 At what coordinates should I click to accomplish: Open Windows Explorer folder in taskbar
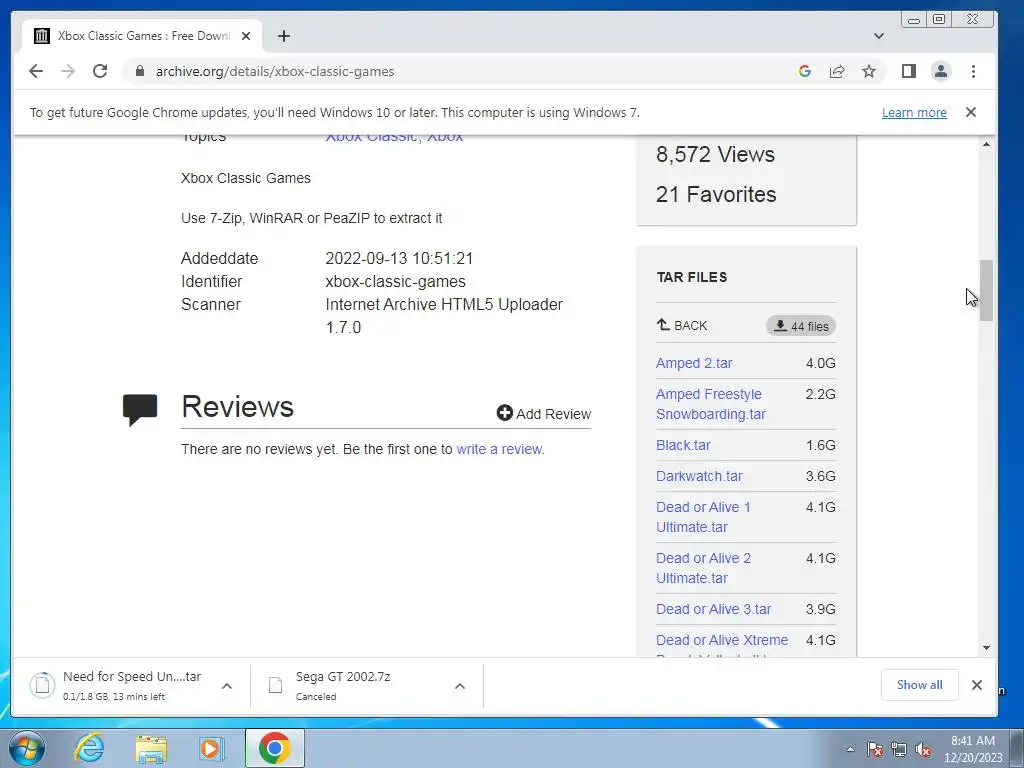(151, 748)
